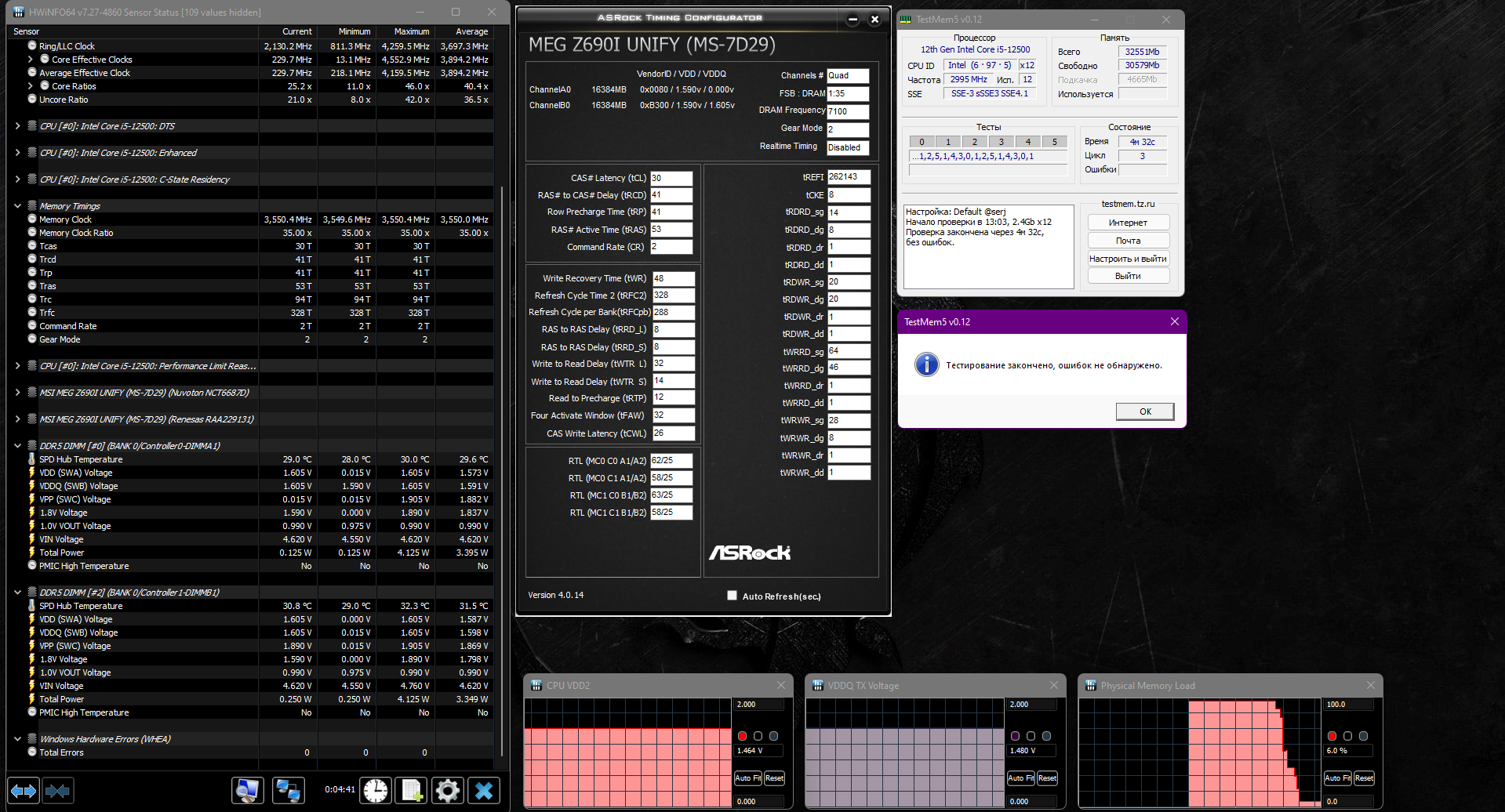Click the DRAM Frequency field showing 7100

coord(848,111)
